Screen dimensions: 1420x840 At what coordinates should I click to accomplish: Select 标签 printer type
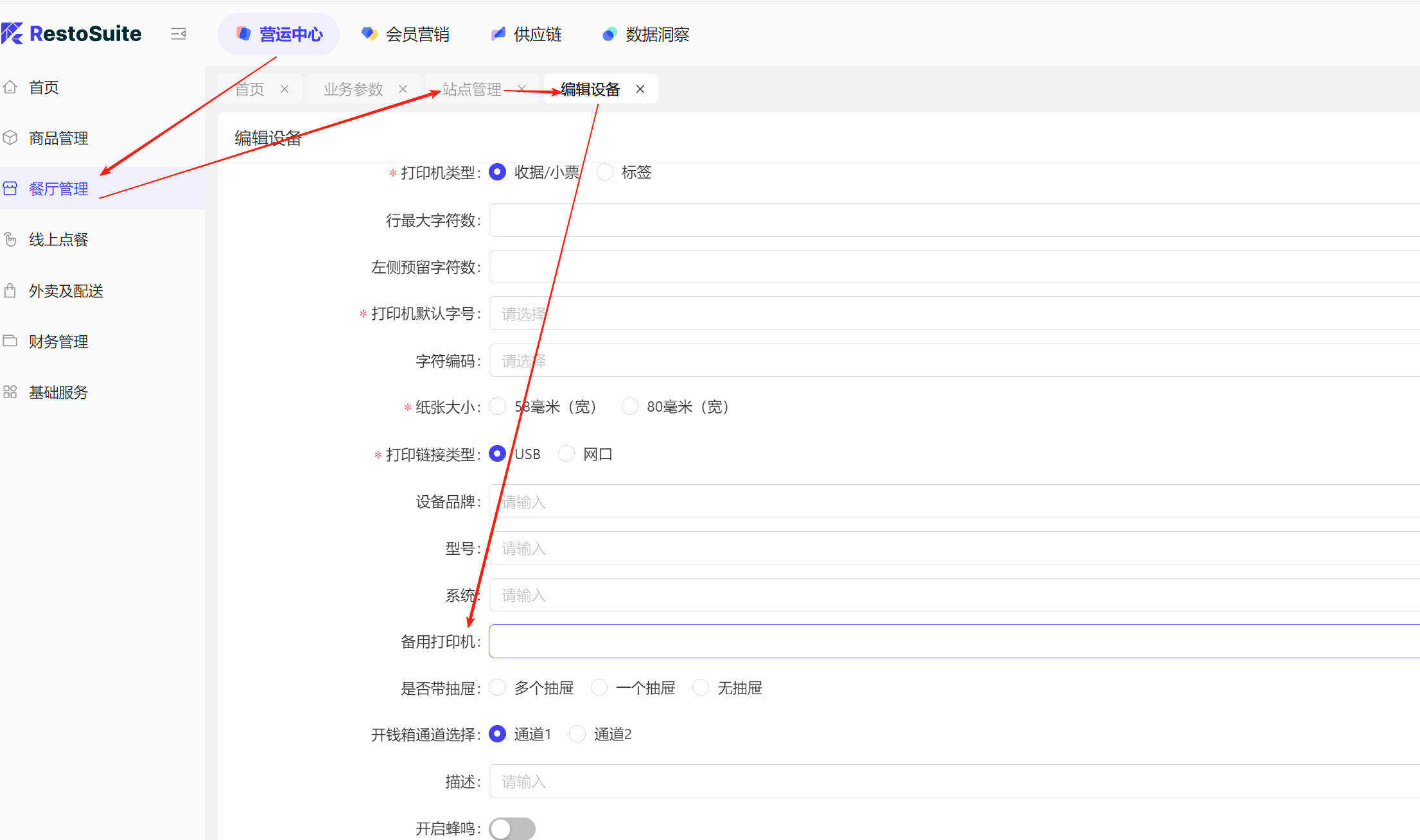pos(605,172)
